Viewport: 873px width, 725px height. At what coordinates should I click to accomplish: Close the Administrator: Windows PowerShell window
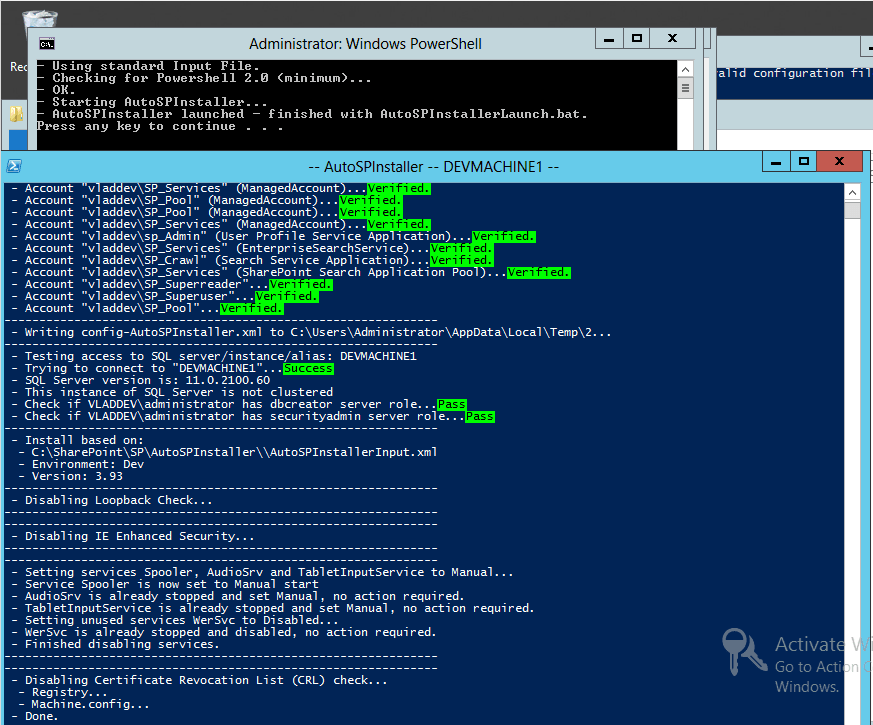click(673, 39)
